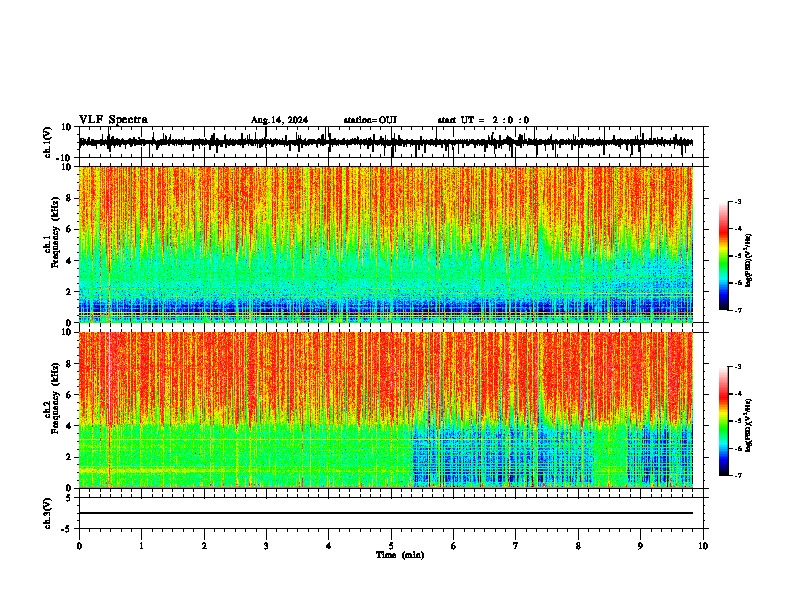This screenshot has height=612, width=792.
Task: Click the "start UT = 2 : 0 : 0" label
Action: point(483,120)
